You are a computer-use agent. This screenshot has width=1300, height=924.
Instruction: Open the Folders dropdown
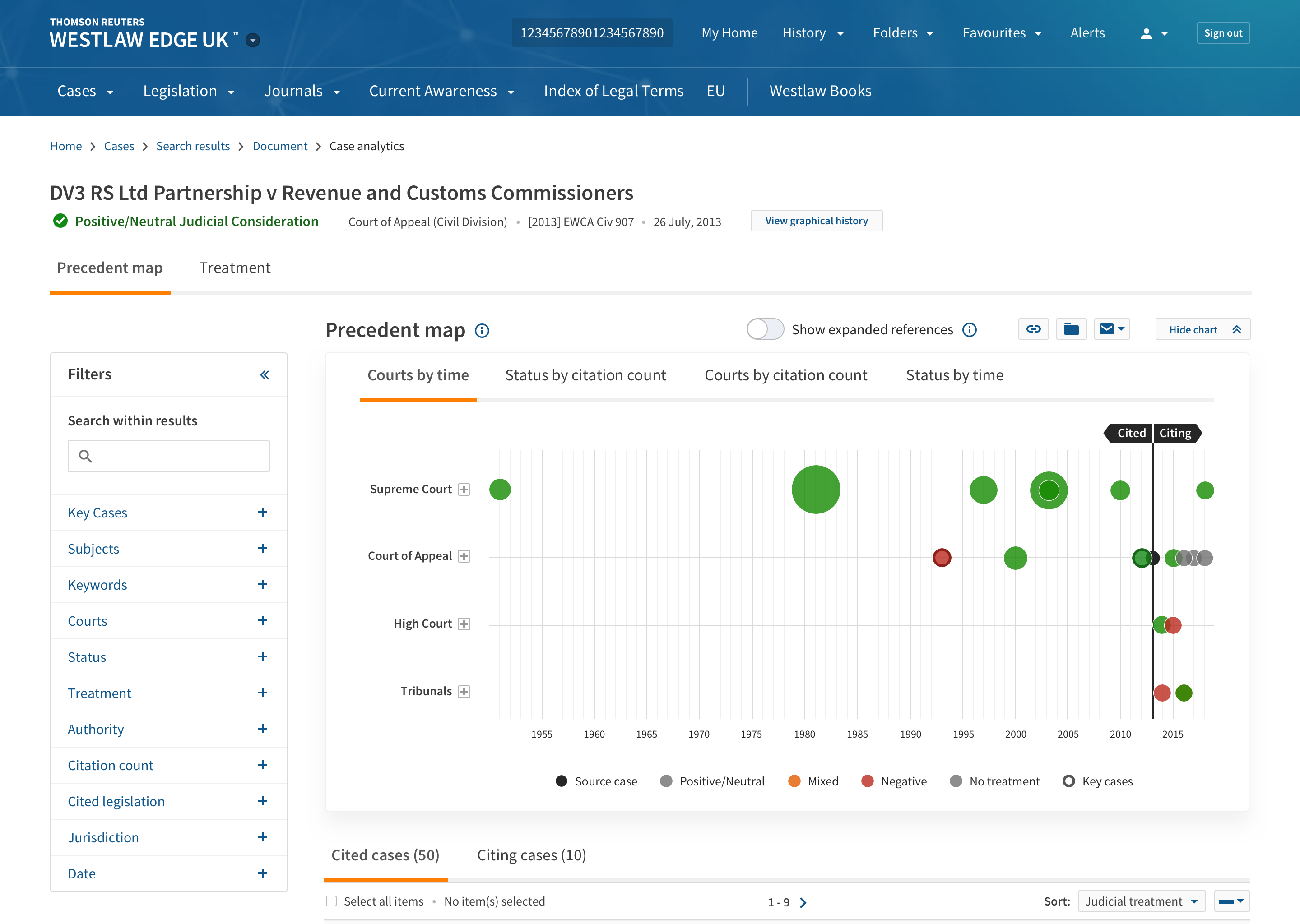(x=903, y=33)
